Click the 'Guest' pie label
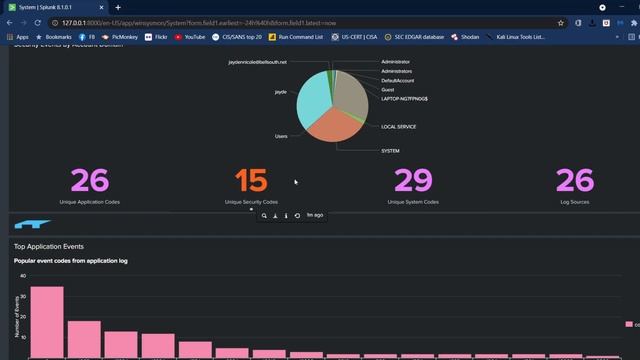Viewport: 640px width, 360px height. pos(387,89)
